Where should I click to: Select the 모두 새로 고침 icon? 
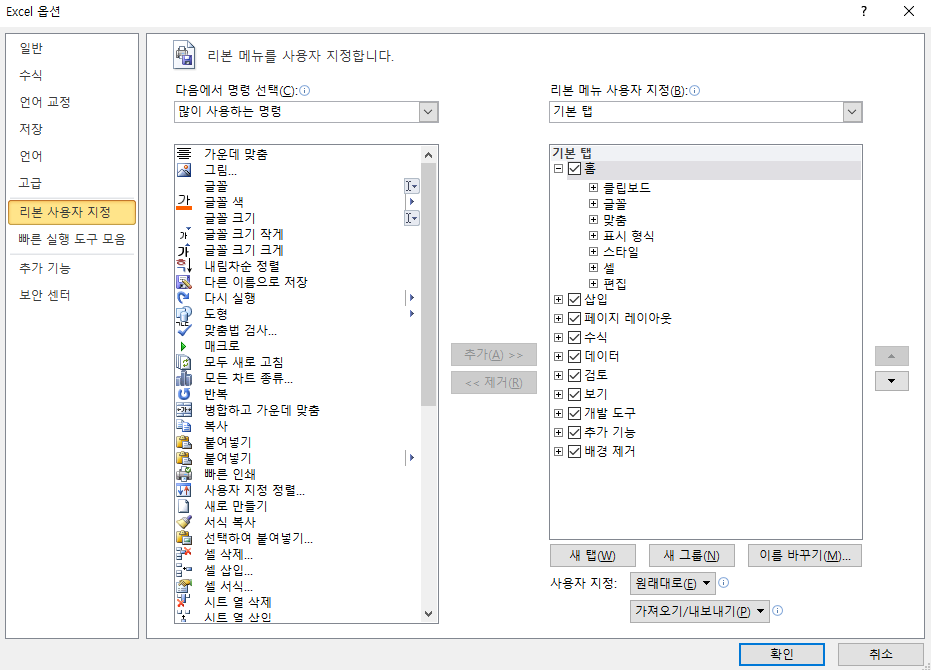pos(184,362)
